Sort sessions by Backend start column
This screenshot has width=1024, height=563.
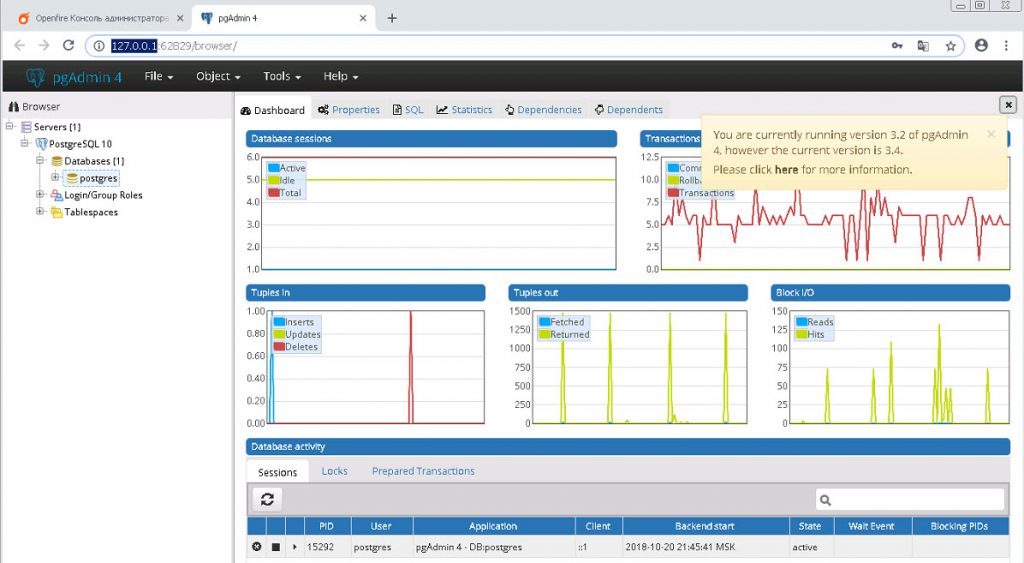(705, 526)
